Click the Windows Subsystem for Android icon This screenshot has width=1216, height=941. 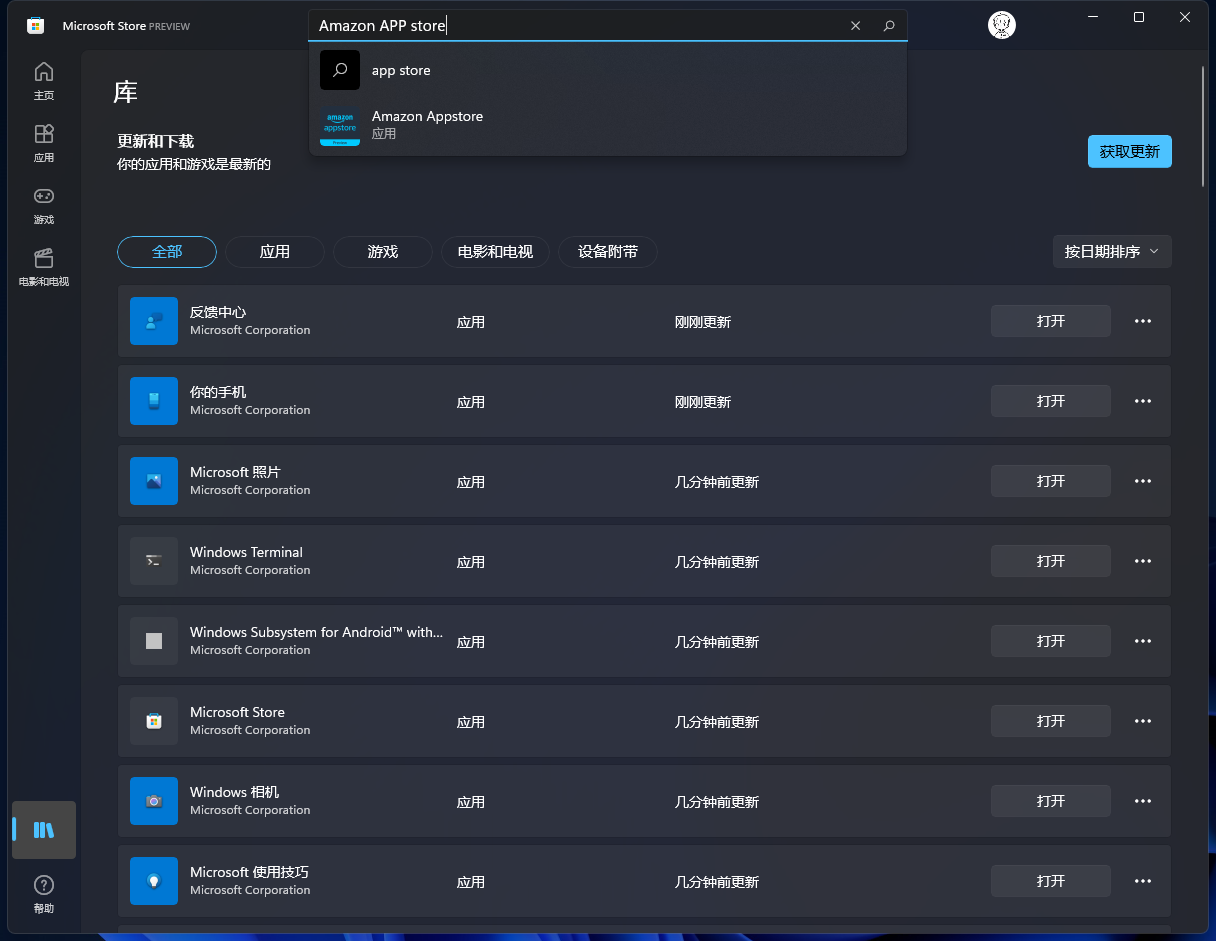pyautogui.click(x=154, y=641)
